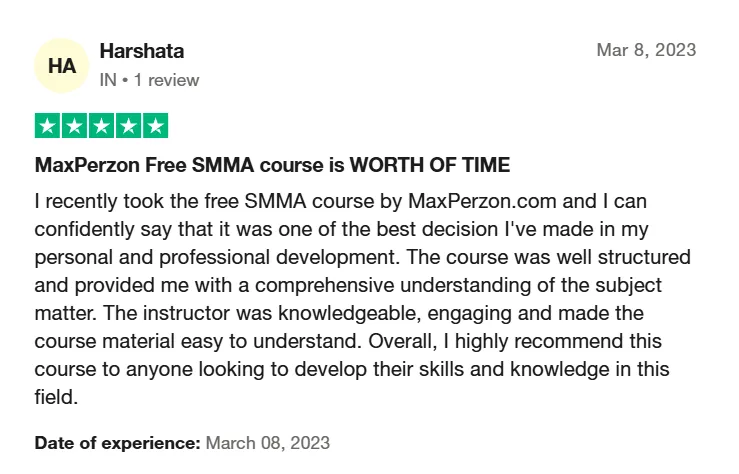Open reviewer Harshata's profile name
Image resolution: width=739 pixels, height=474 pixels.
tap(142, 51)
